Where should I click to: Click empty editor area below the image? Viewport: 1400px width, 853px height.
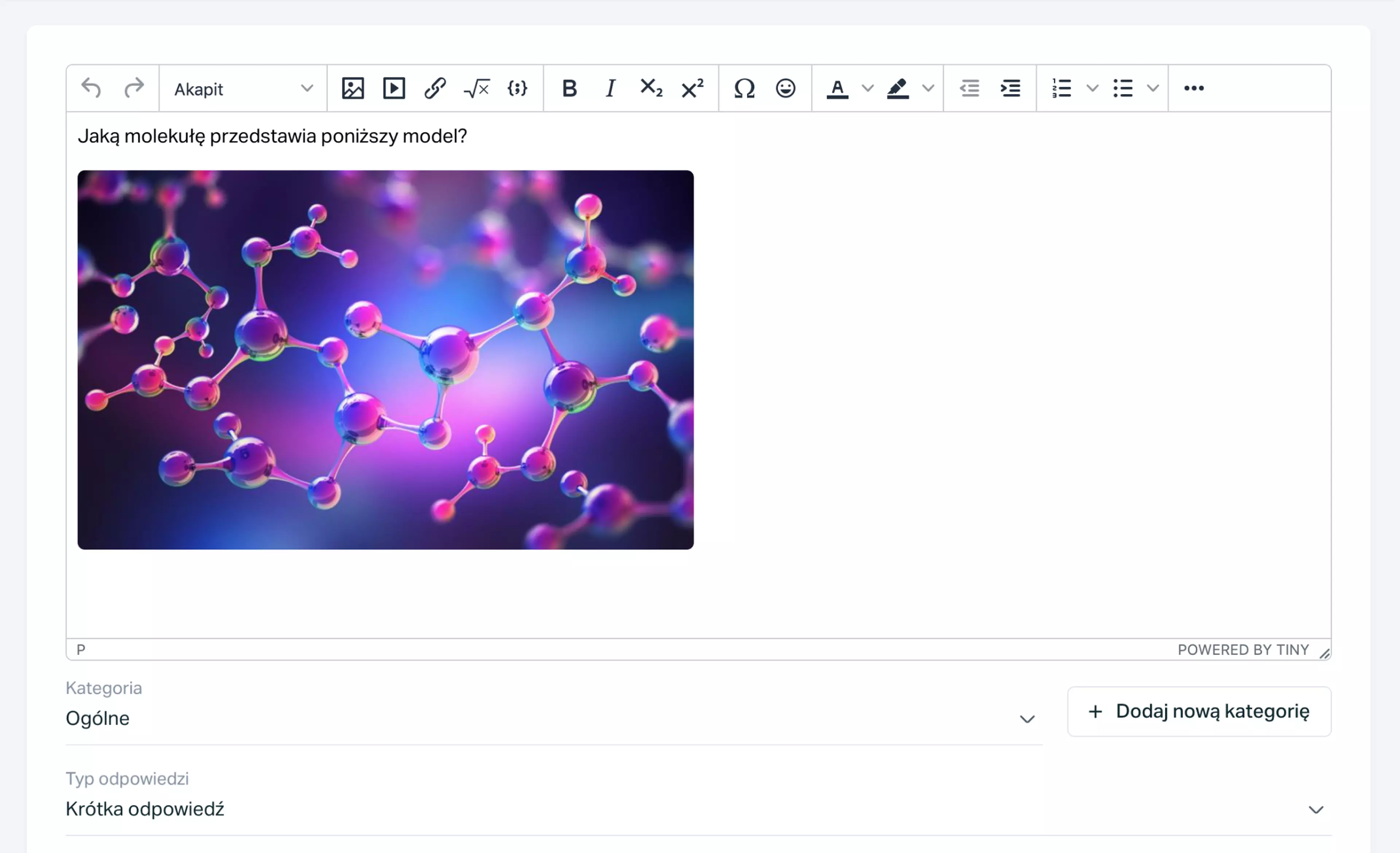(x=698, y=593)
